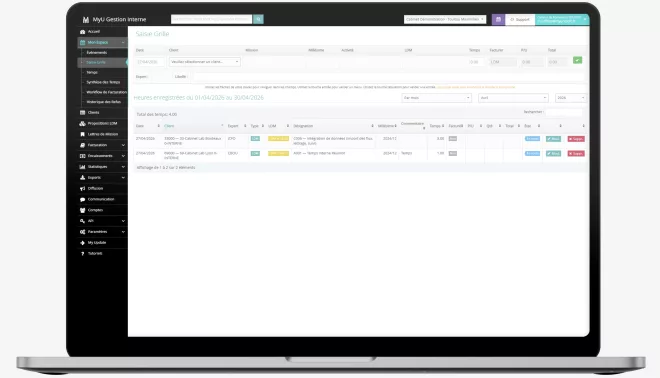660x378 pixels.
Task: Open Temps submenu item
Action: pyautogui.click(x=92, y=72)
